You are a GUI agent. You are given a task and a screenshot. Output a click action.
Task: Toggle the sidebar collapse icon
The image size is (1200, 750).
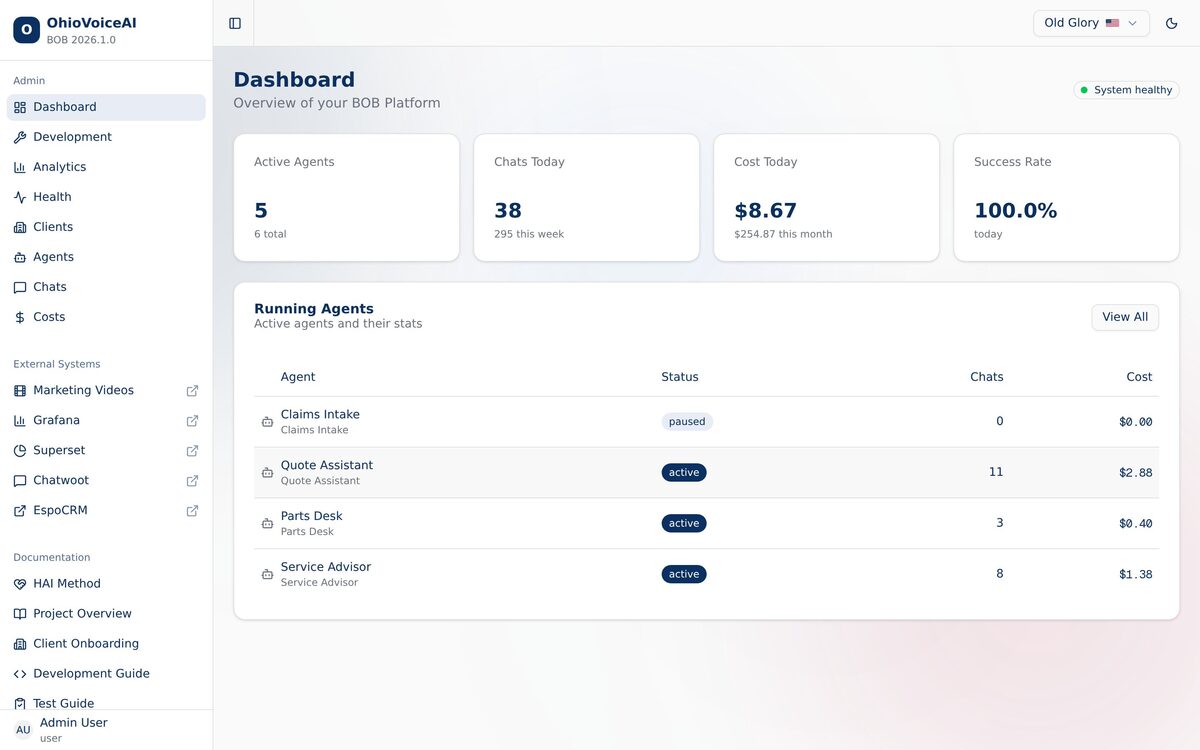(235, 23)
